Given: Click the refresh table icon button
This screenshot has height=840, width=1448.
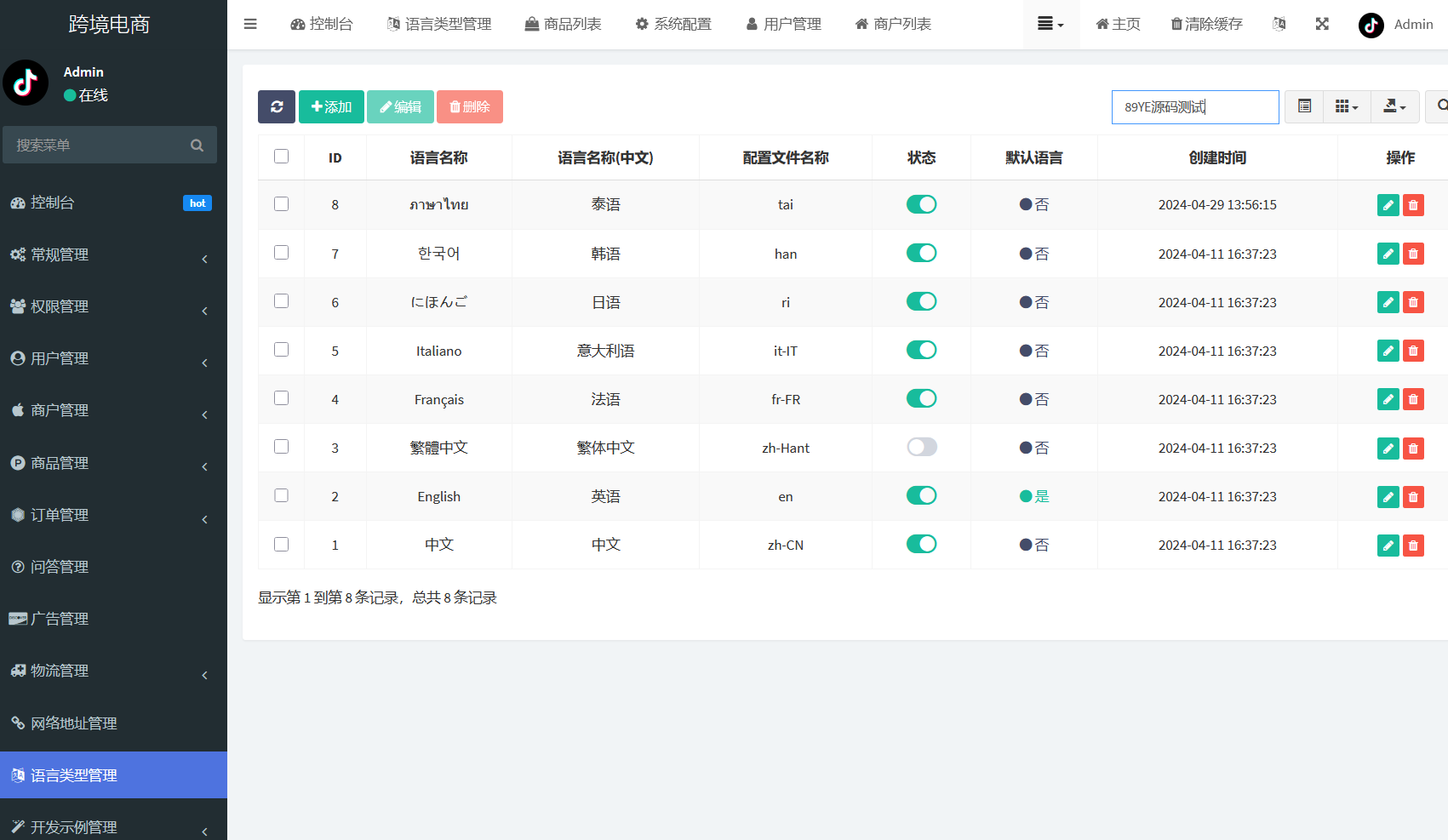Looking at the screenshot, I should (x=277, y=107).
